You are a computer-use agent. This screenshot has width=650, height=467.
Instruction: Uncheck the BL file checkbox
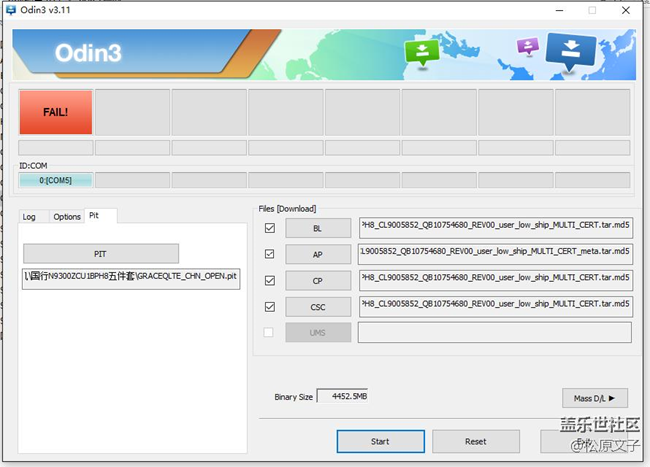268,228
